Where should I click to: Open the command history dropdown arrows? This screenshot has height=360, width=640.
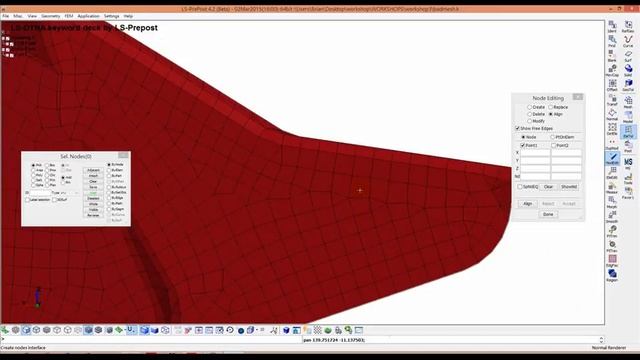601,340
